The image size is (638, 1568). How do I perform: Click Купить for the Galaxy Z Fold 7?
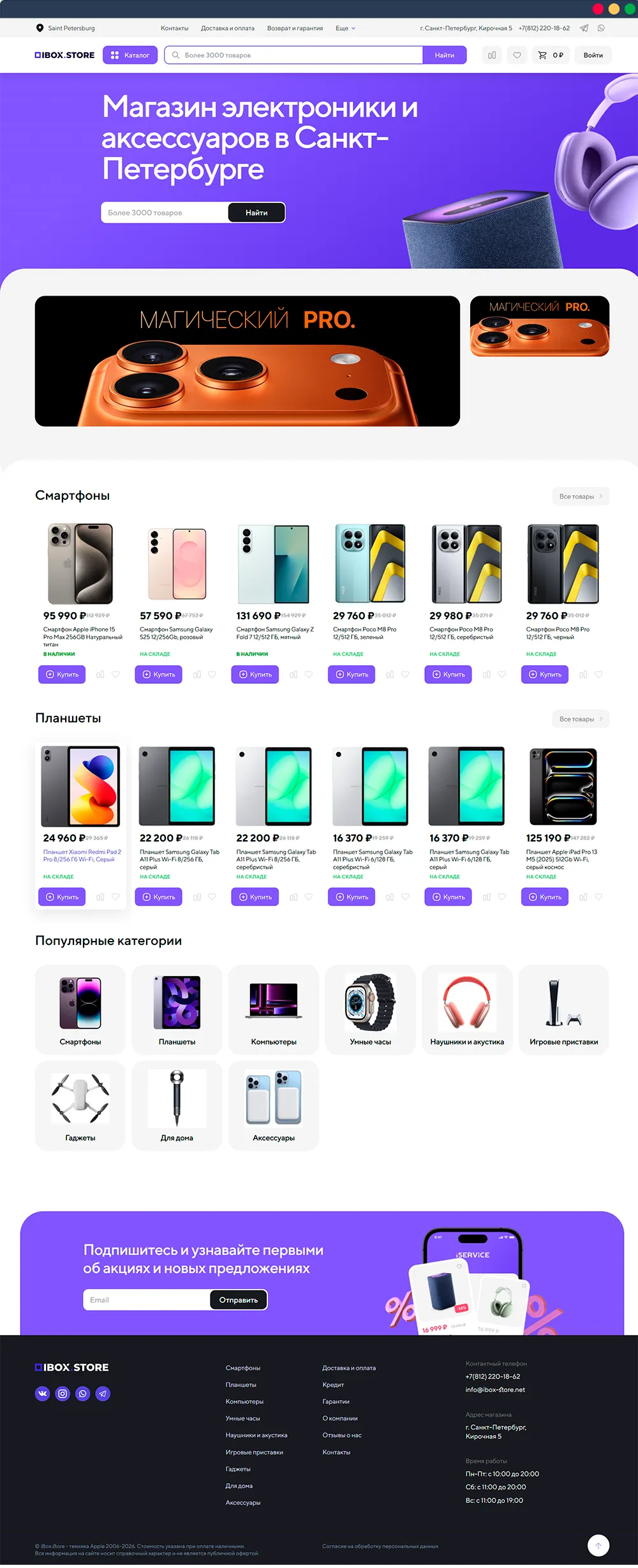click(255, 674)
